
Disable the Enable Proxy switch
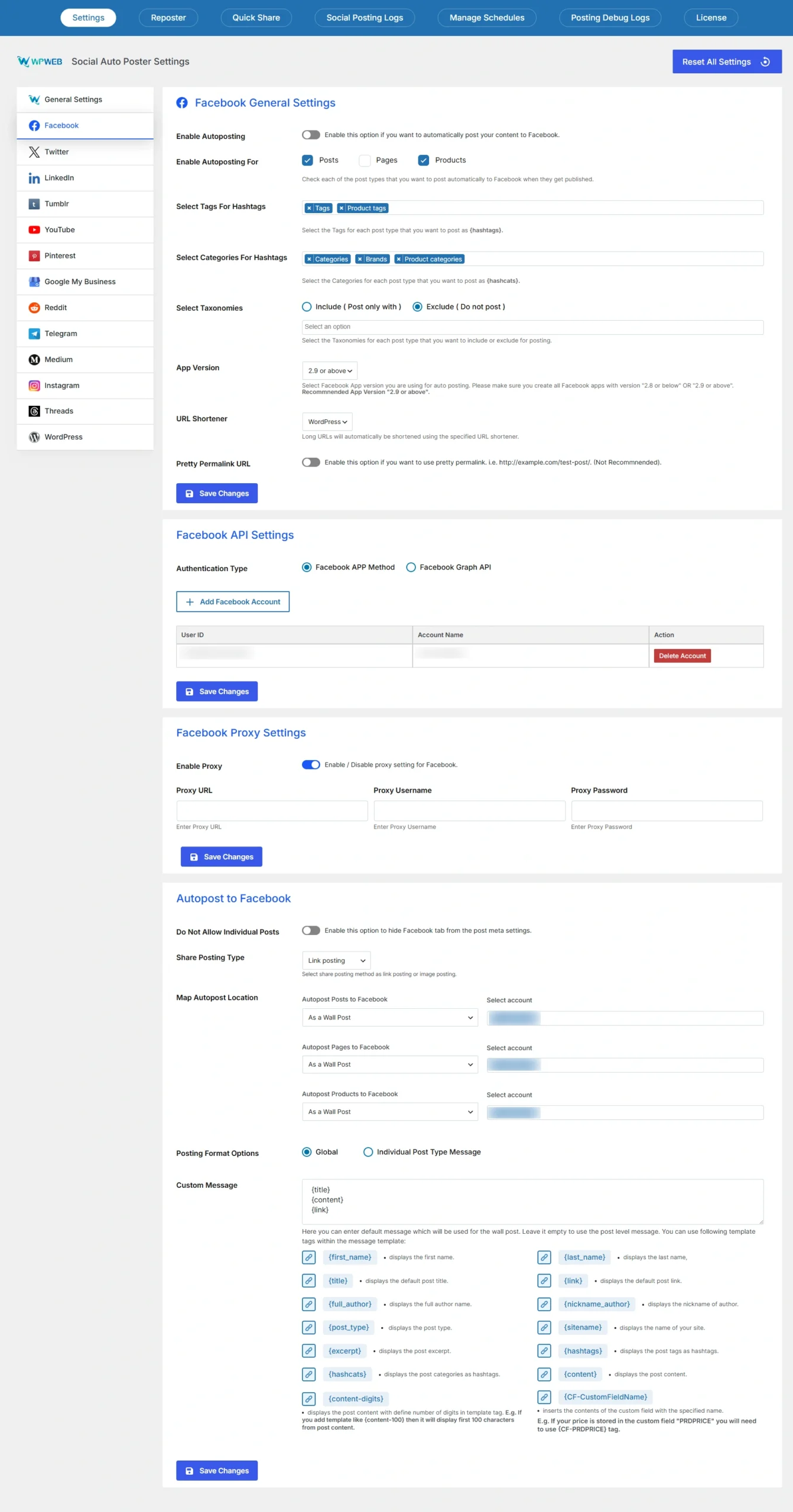311,765
